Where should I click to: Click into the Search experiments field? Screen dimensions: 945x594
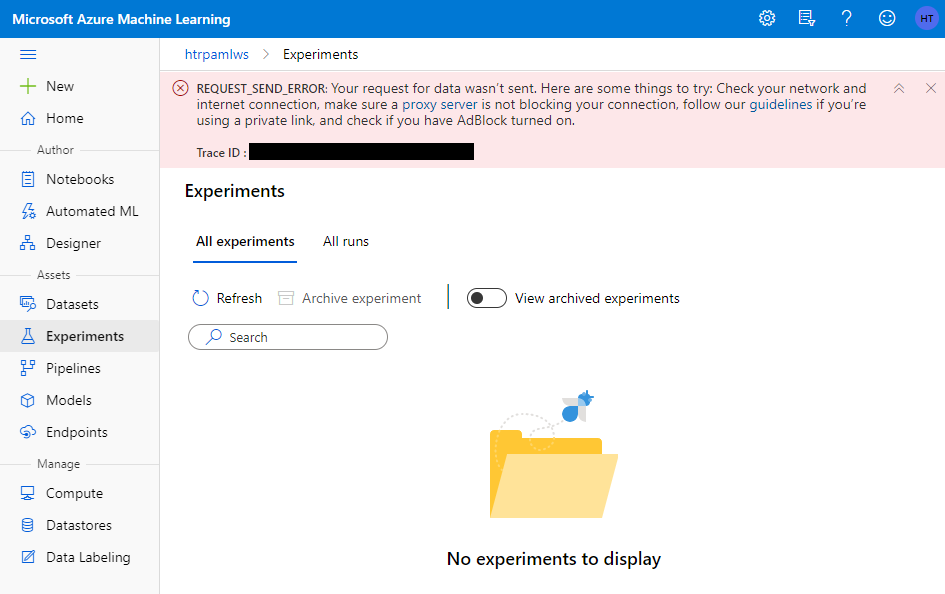(x=287, y=337)
